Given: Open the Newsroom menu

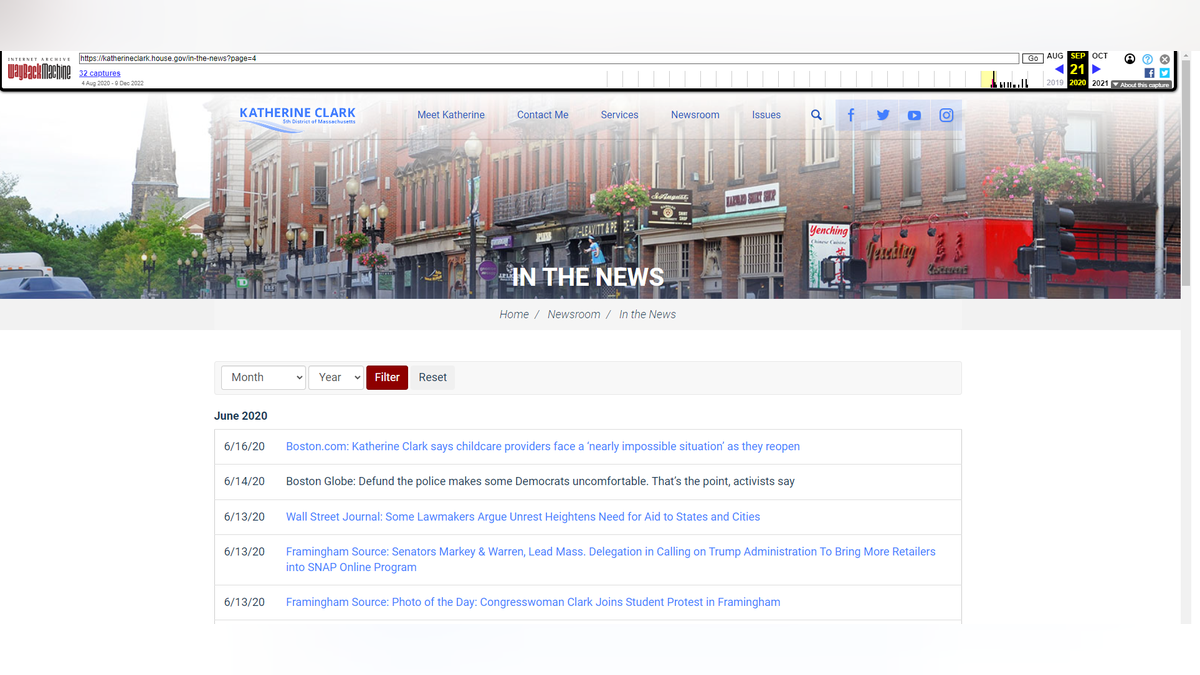Looking at the screenshot, I should pyautogui.click(x=695, y=115).
